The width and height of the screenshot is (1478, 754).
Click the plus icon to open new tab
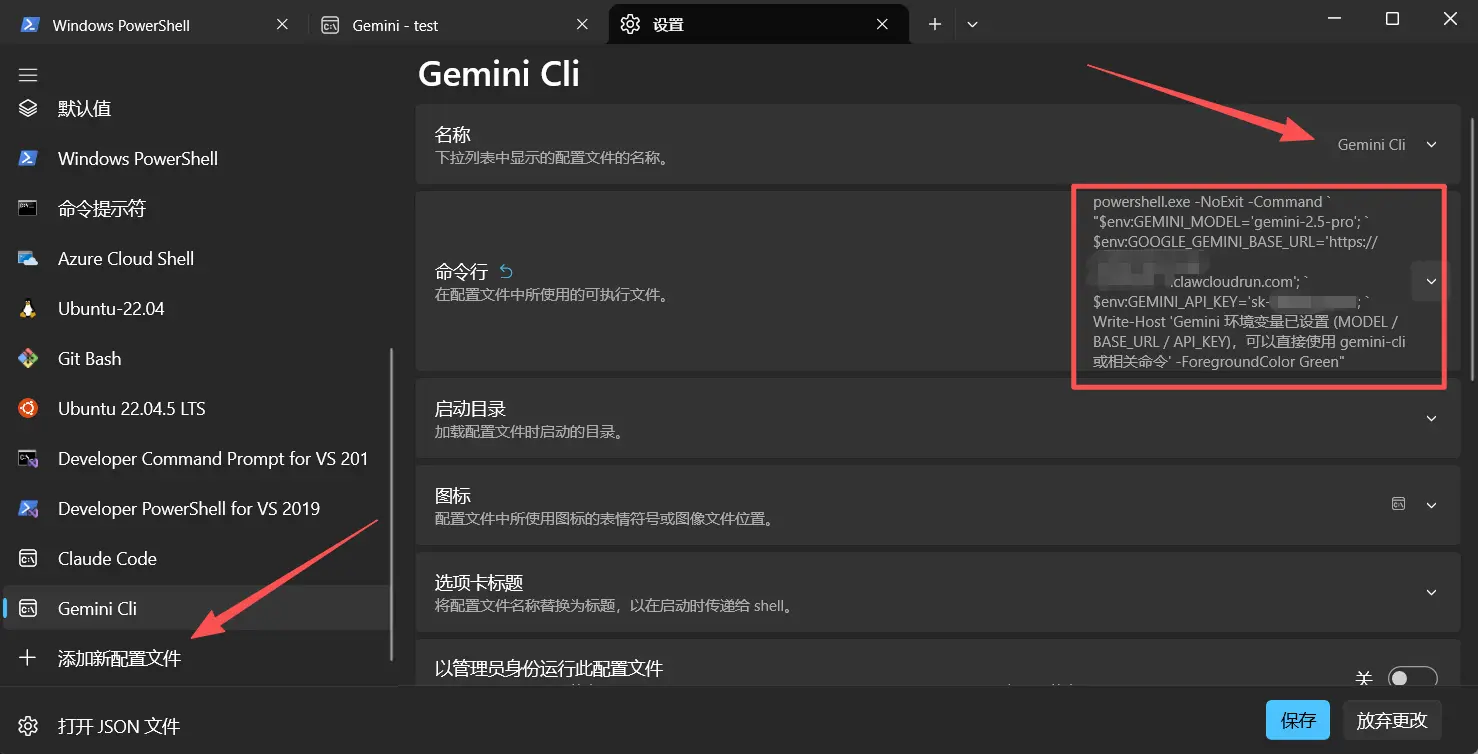(935, 25)
